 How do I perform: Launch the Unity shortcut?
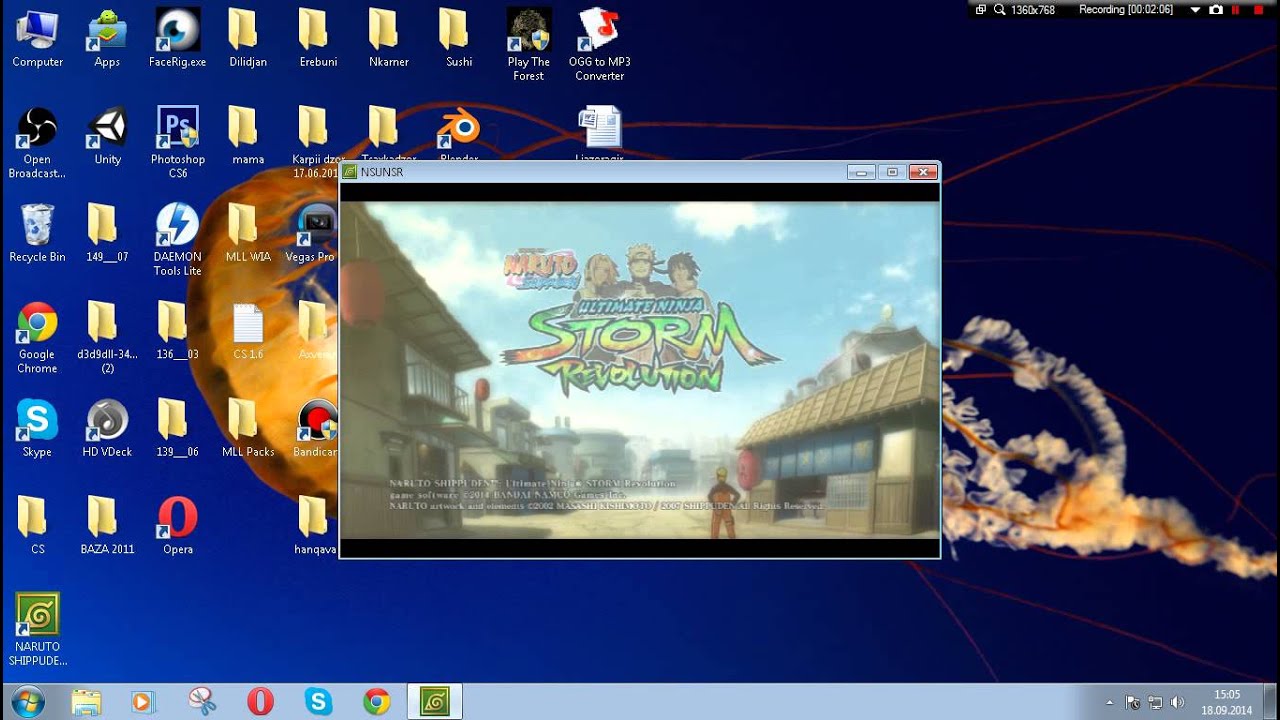point(107,137)
